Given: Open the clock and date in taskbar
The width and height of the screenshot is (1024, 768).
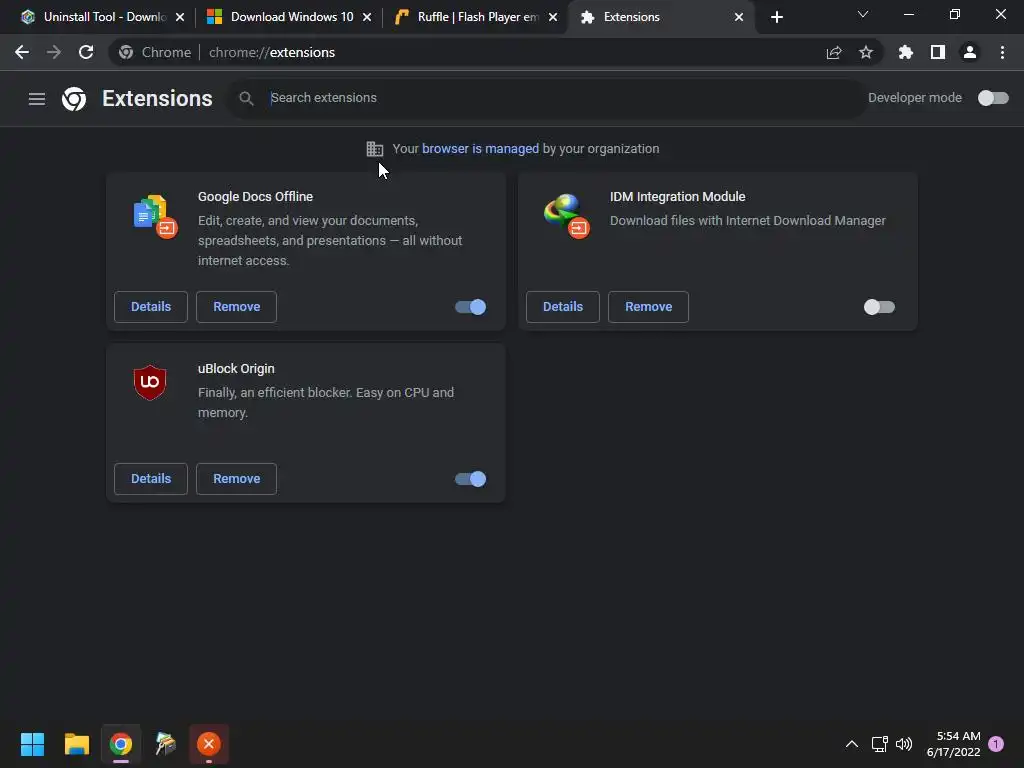Looking at the screenshot, I should click(x=953, y=744).
